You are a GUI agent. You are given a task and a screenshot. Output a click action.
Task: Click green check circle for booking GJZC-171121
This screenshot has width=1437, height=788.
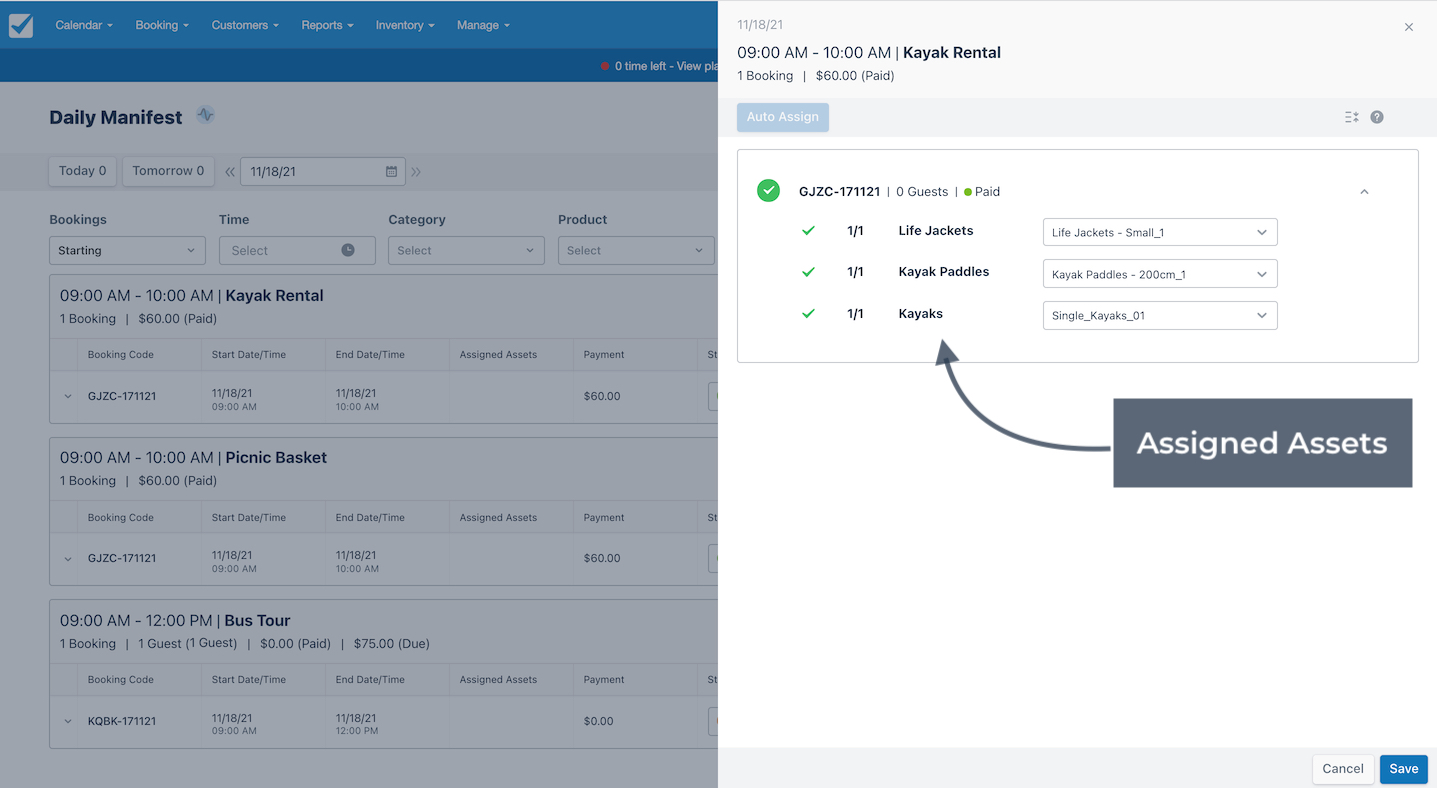768,191
